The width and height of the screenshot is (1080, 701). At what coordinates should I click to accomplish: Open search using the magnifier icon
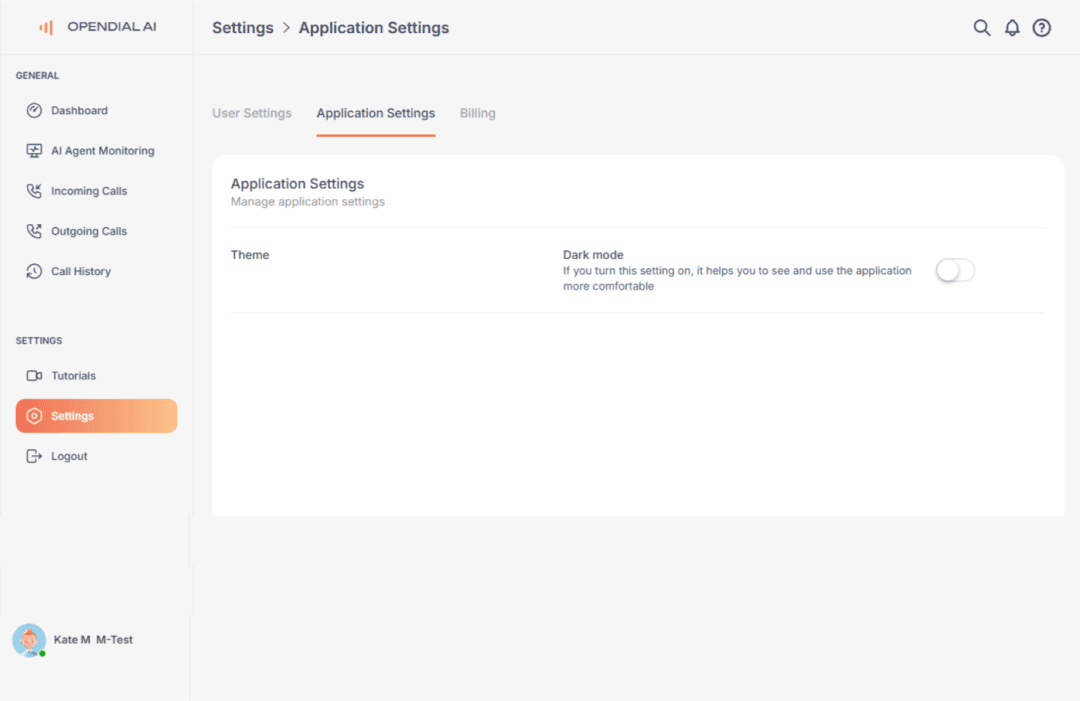[981, 27]
